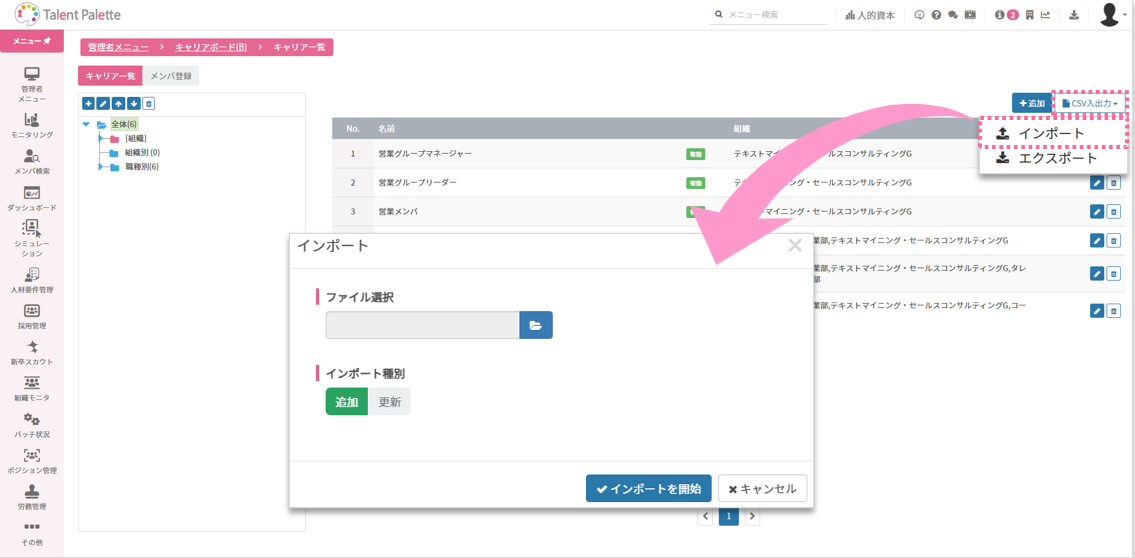1135x558 pixels.
Task: Open 新卒スカウト in the sidebar
Action: pos(32,352)
